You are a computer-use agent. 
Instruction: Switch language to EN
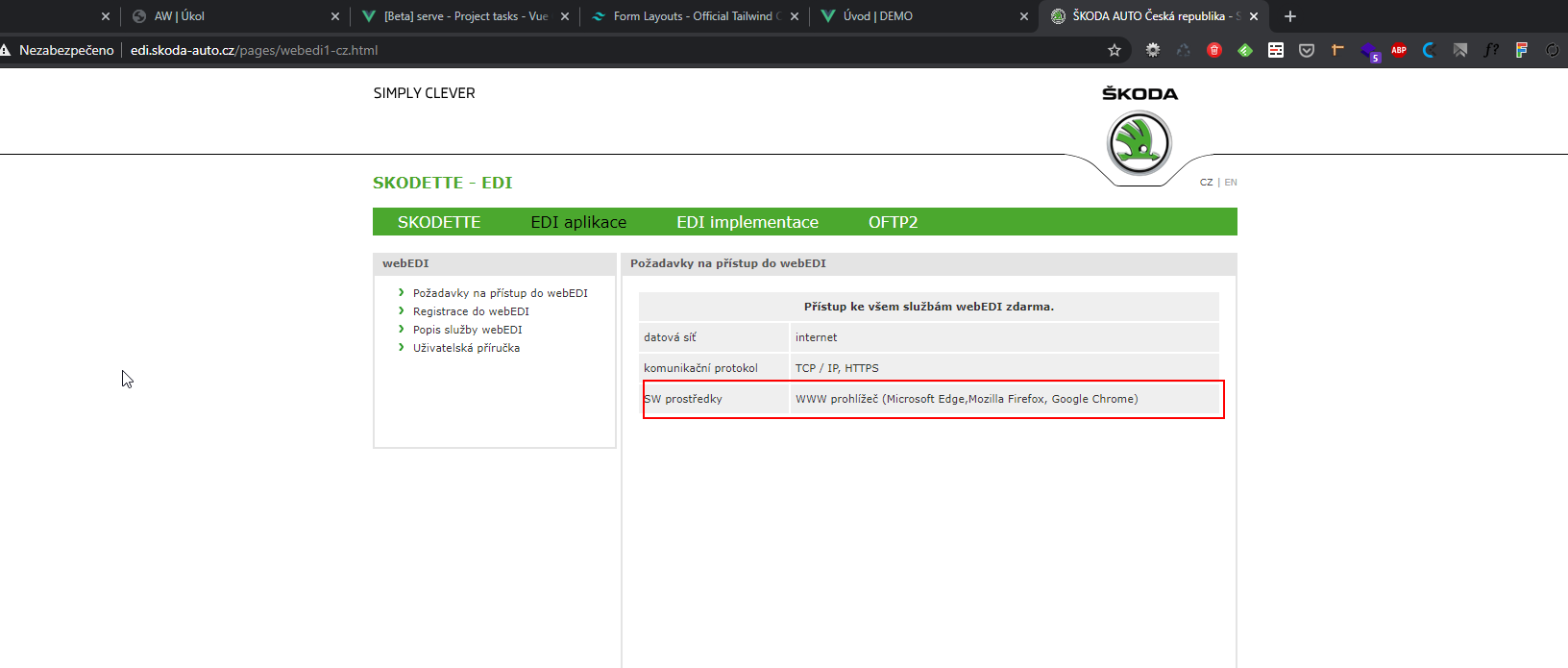1231,183
